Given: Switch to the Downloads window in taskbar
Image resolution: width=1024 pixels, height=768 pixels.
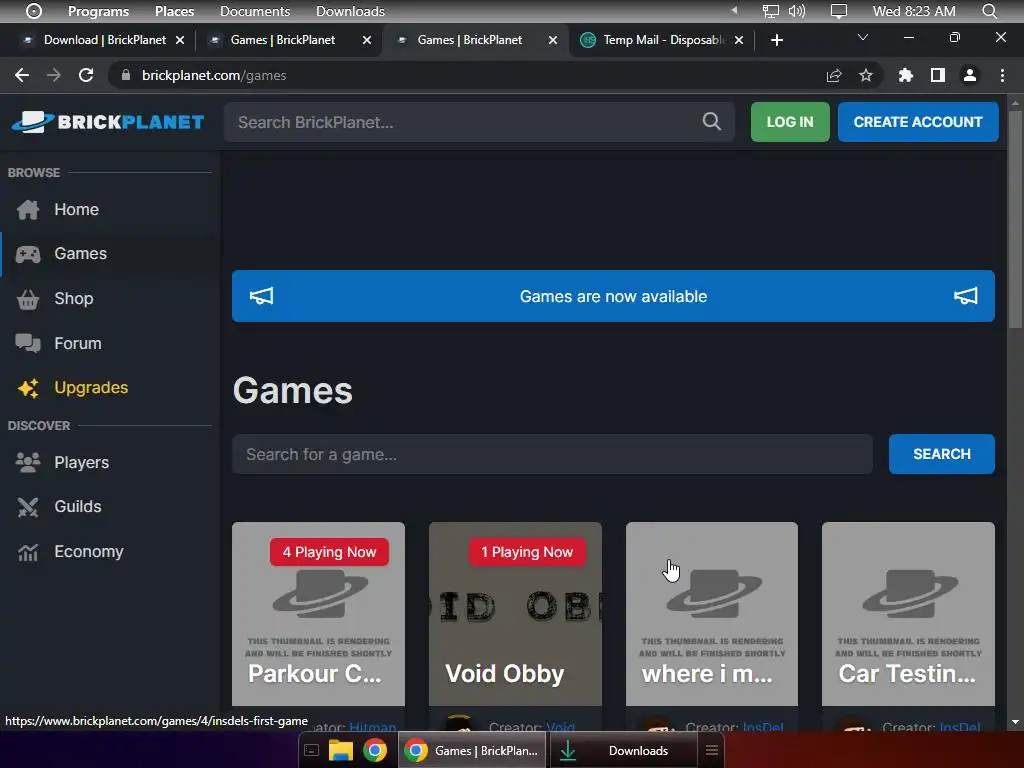Looking at the screenshot, I should click(624, 750).
